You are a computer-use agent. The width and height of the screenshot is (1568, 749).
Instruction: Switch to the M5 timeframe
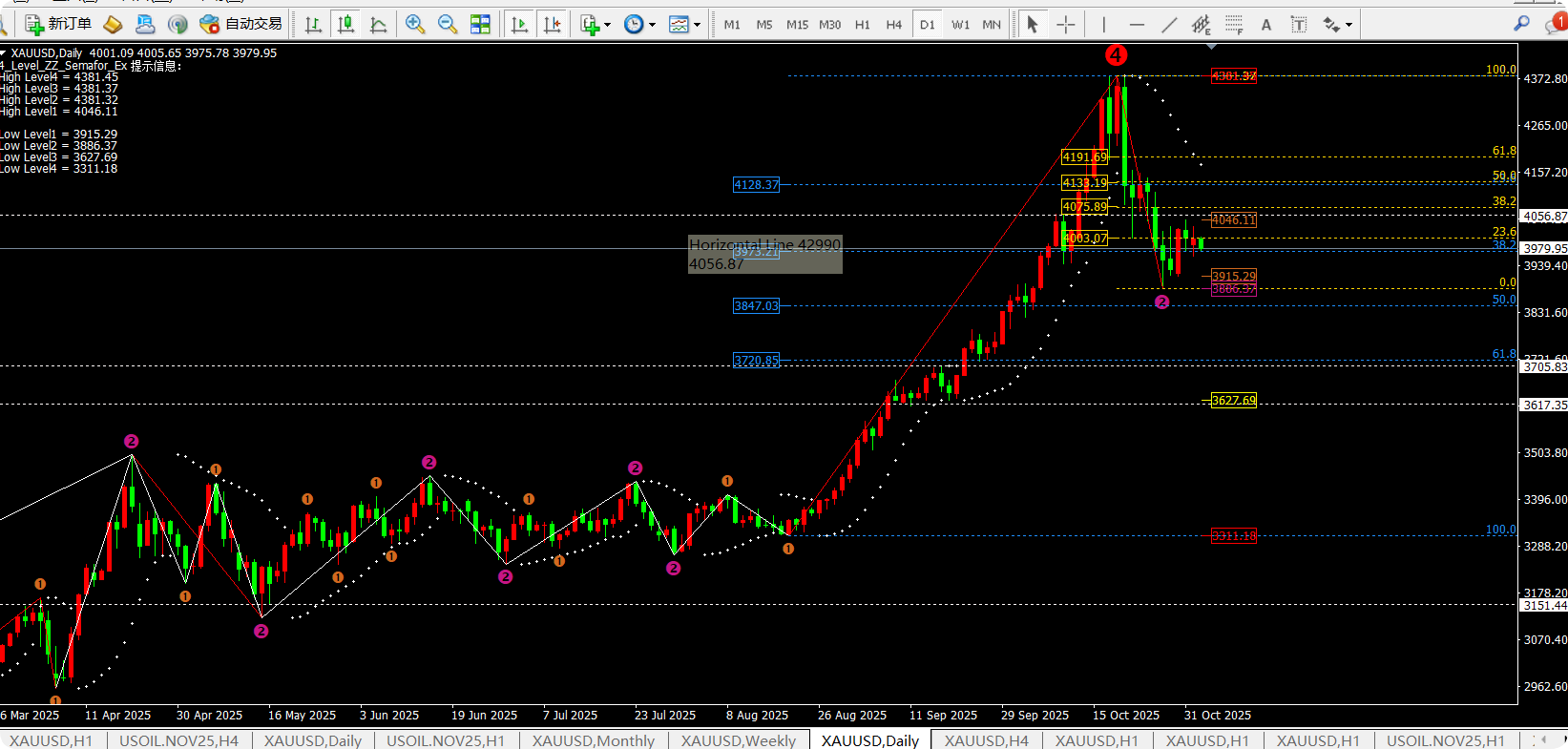(x=764, y=25)
